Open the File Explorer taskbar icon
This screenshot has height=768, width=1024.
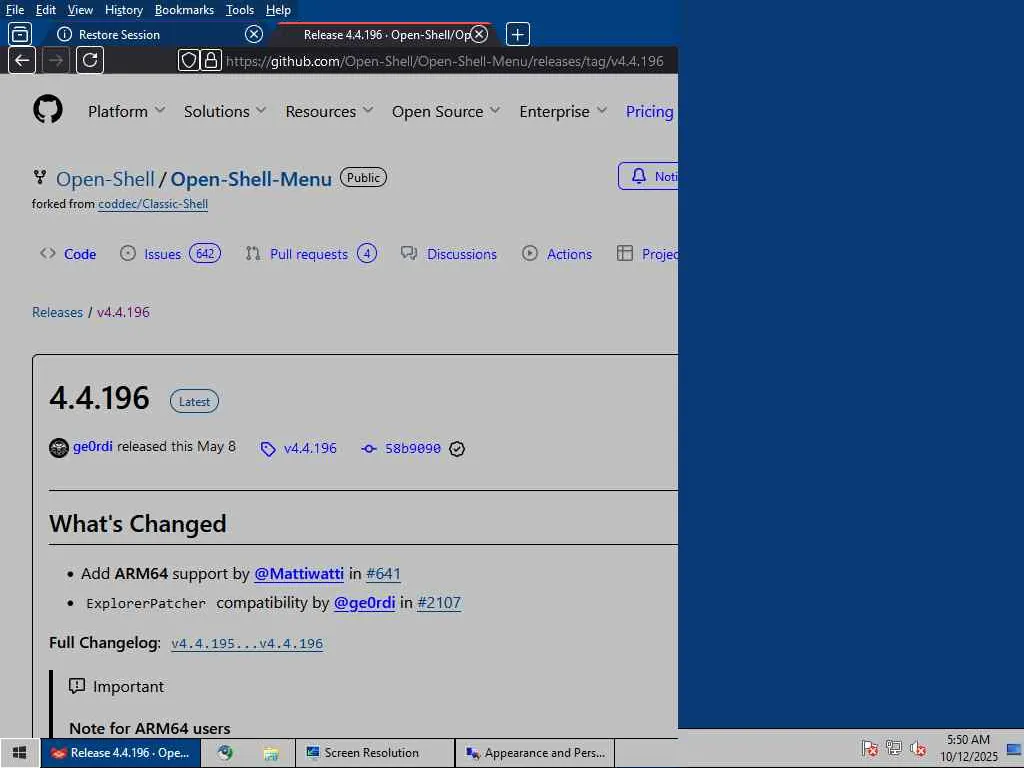tap(271, 753)
